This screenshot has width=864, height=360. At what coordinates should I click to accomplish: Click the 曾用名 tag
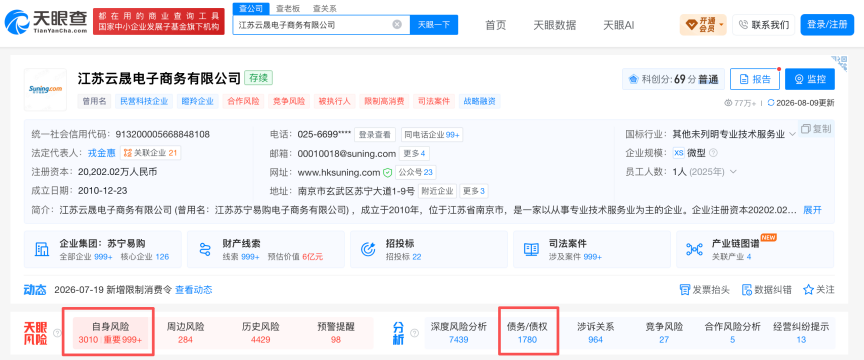point(95,101)
